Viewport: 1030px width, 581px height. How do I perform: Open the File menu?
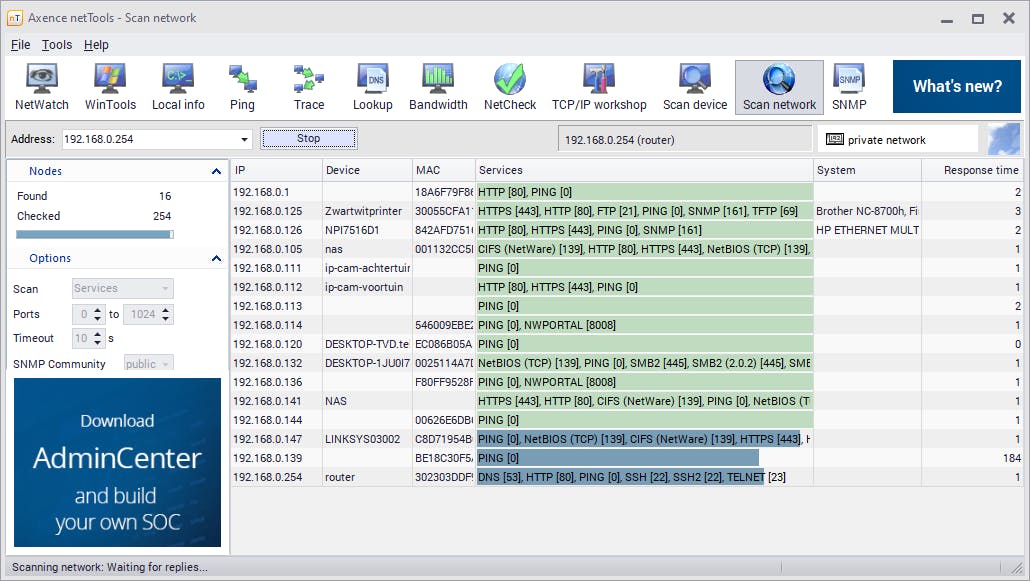tap(20, 45)
